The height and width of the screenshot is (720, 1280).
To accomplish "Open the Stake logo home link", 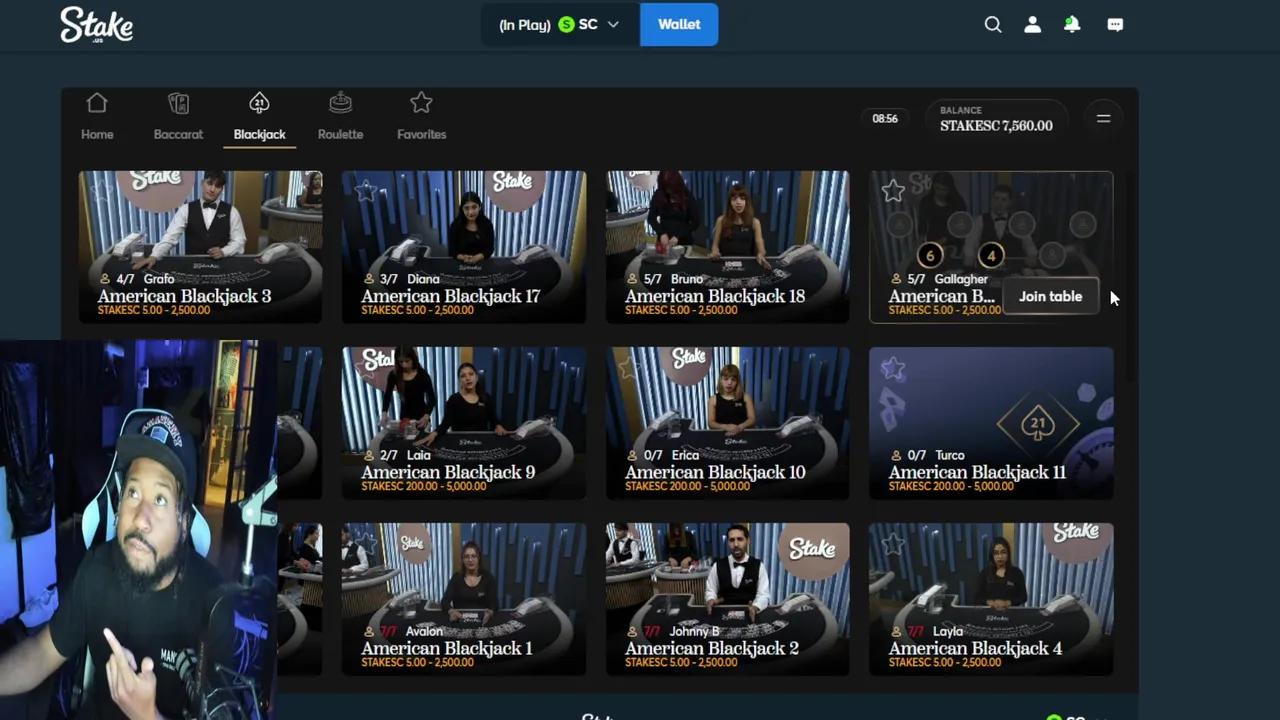I will click(x=96, y=24).
